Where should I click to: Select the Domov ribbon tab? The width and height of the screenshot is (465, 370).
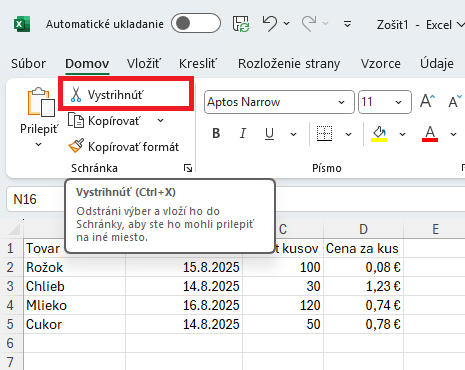click(x=87, y=63)
